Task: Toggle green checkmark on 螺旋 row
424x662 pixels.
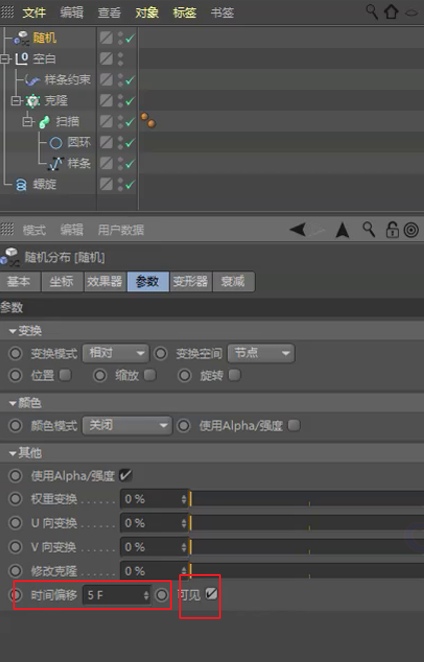Action: tap(130, 184)
